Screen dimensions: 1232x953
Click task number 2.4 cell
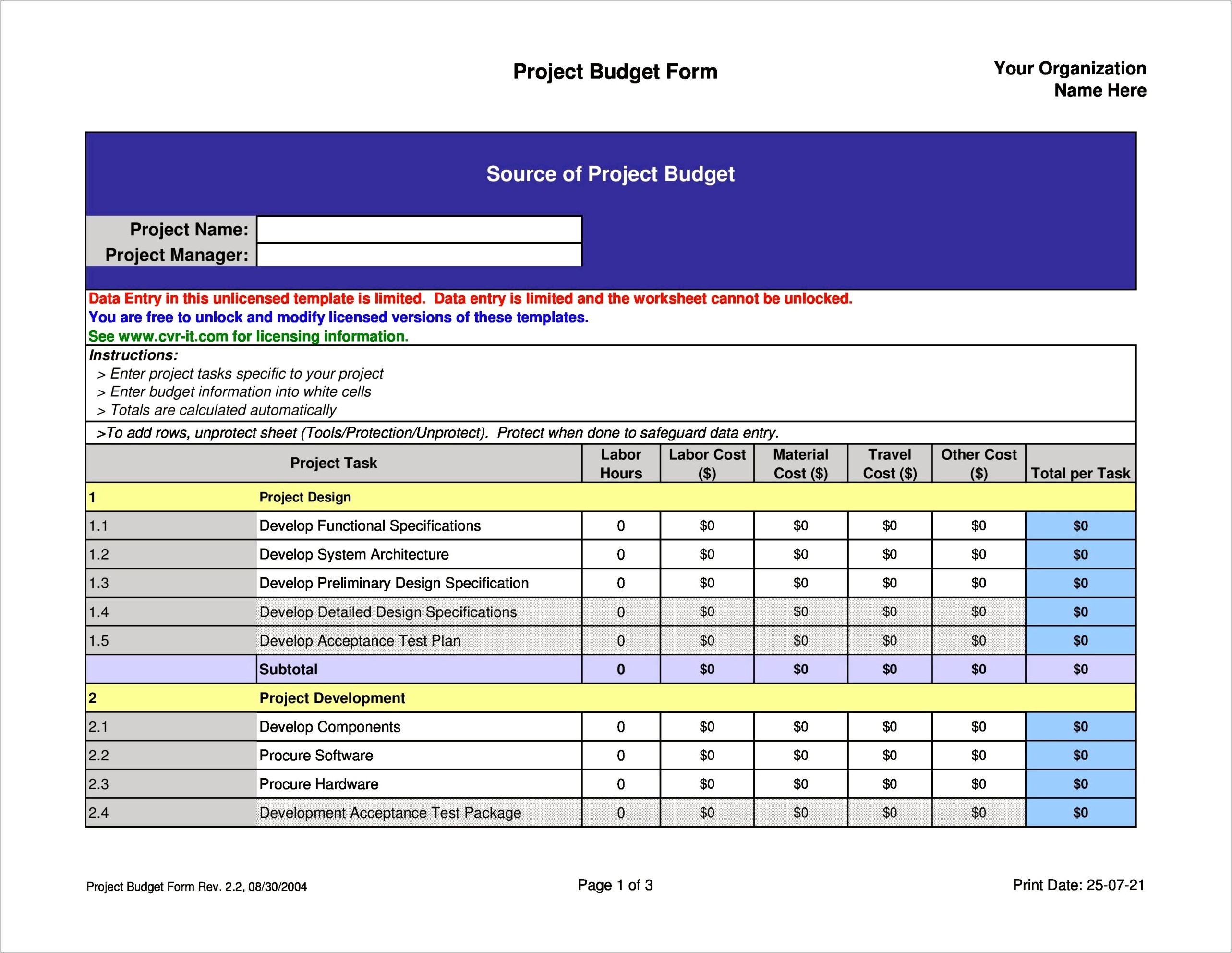[171, 813]
